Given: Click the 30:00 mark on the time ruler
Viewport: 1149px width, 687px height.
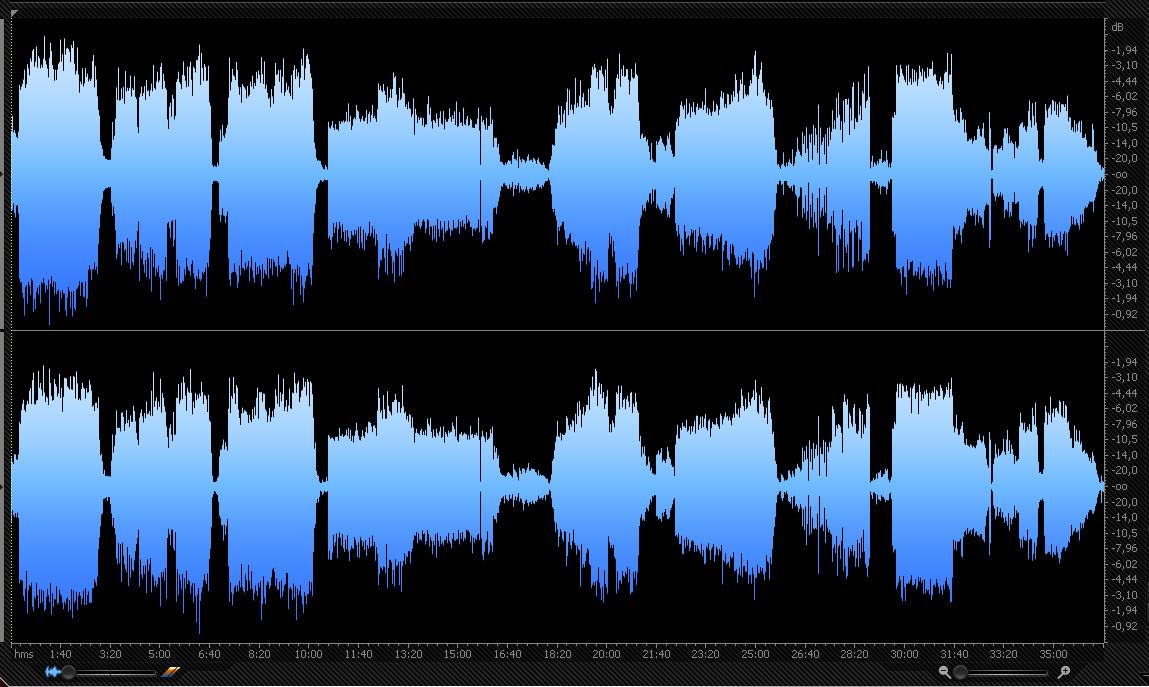Looking at the screenshot, I should click(904, 654).
